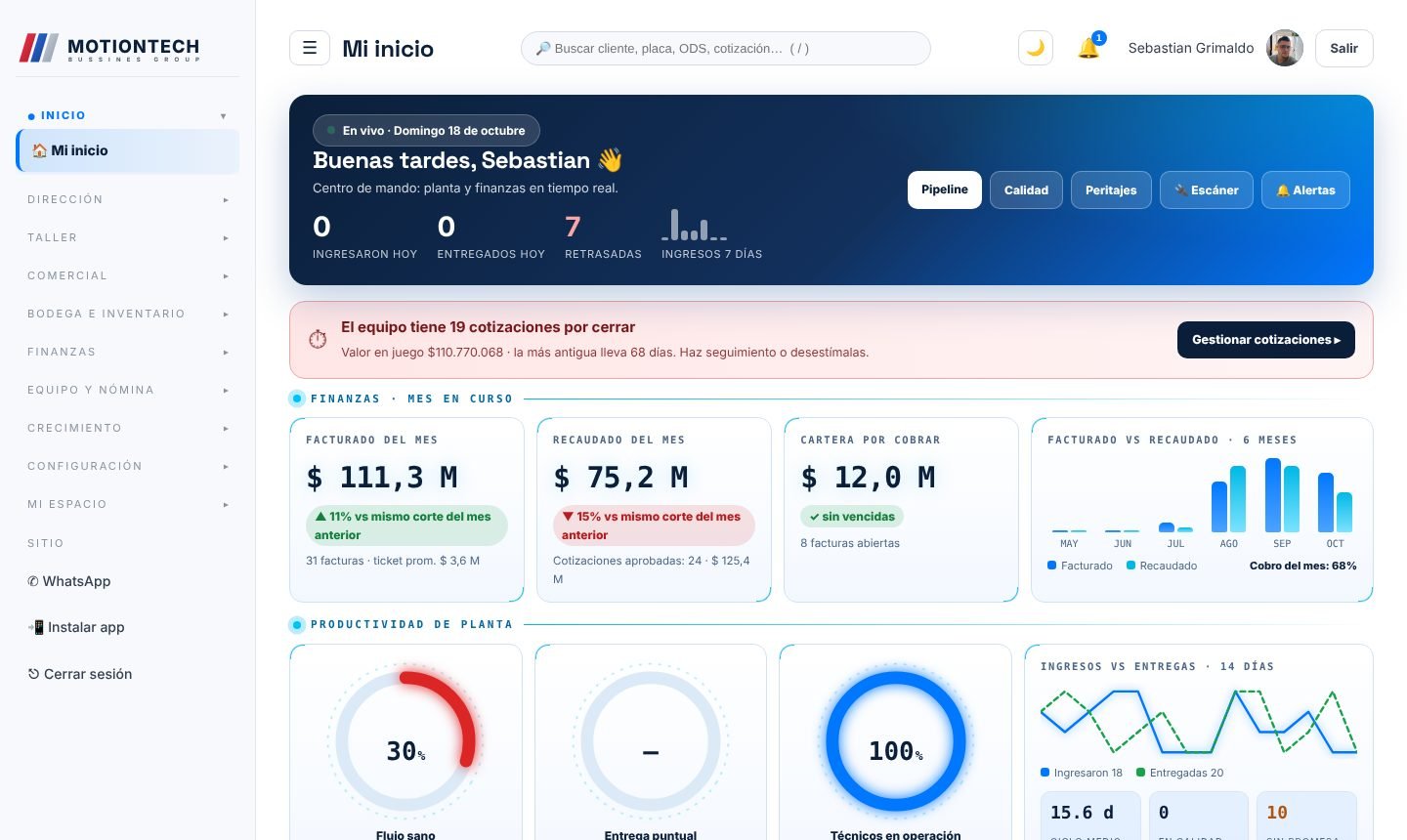Viewport: 1407px width, 840px height.
Task: Click the Entrega puntual gauge
Action: tap(651, 743)
